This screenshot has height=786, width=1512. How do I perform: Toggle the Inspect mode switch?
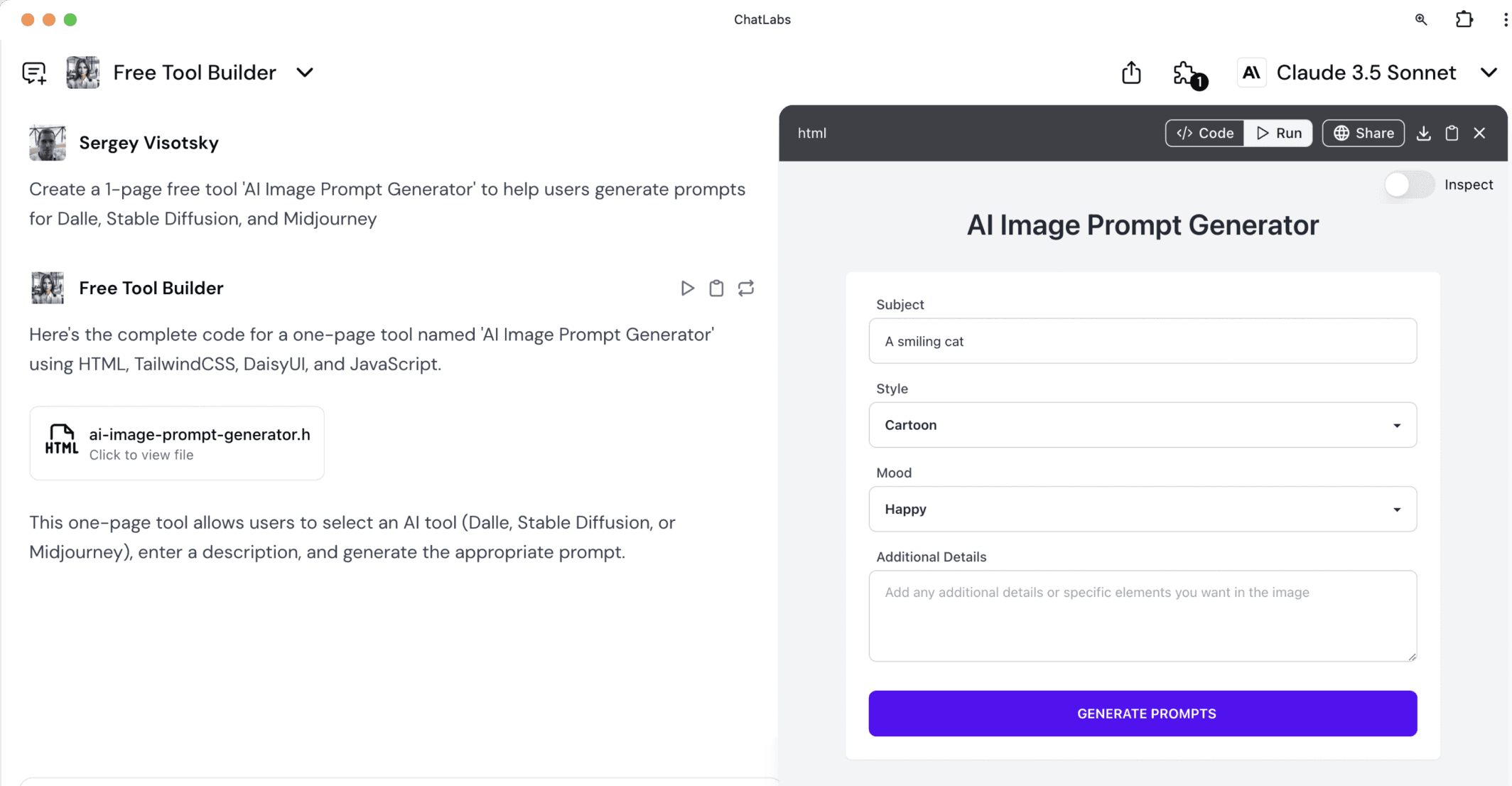pos(1407,184)
